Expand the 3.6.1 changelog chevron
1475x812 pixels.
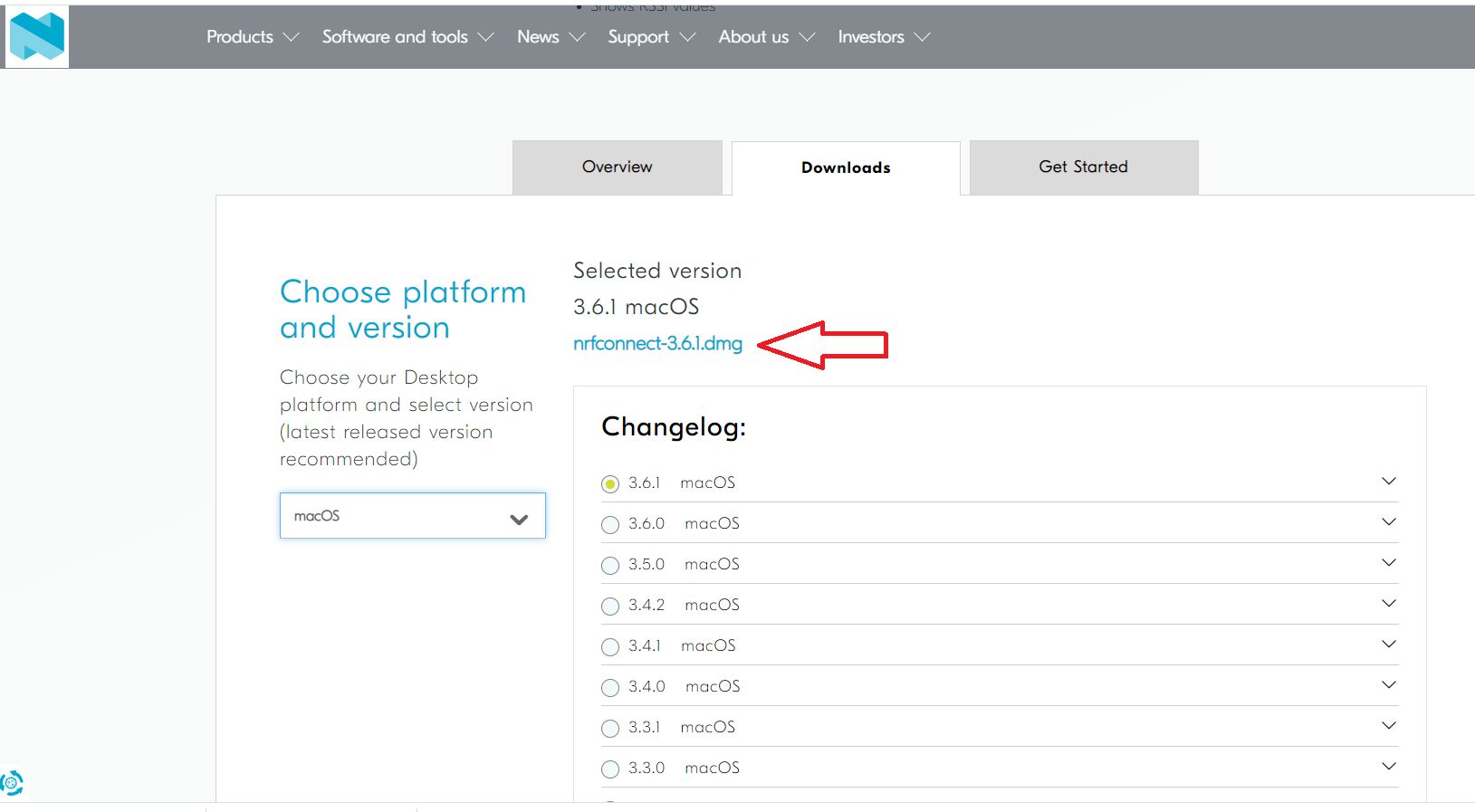point(1389,481)
